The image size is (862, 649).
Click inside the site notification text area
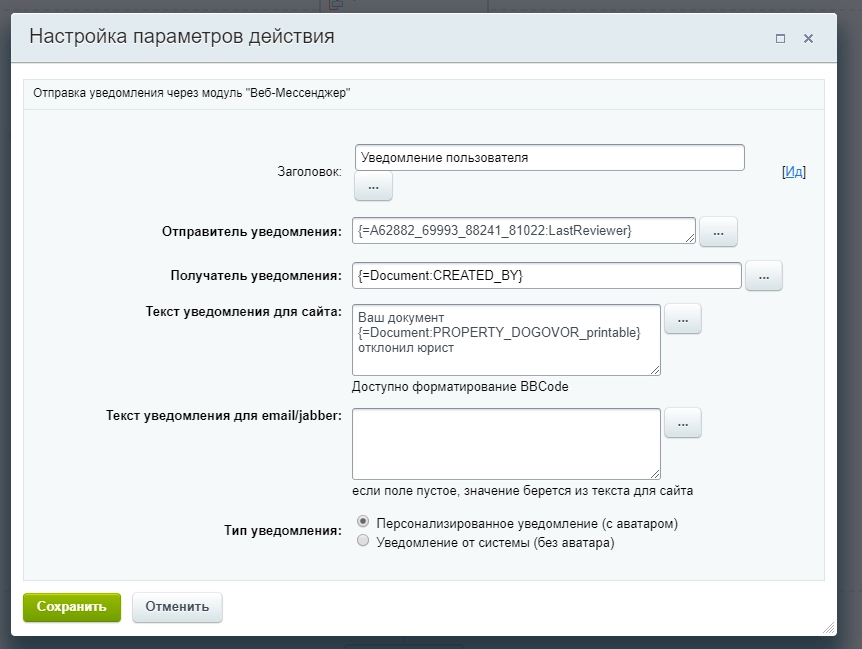(x=505, y=340)
